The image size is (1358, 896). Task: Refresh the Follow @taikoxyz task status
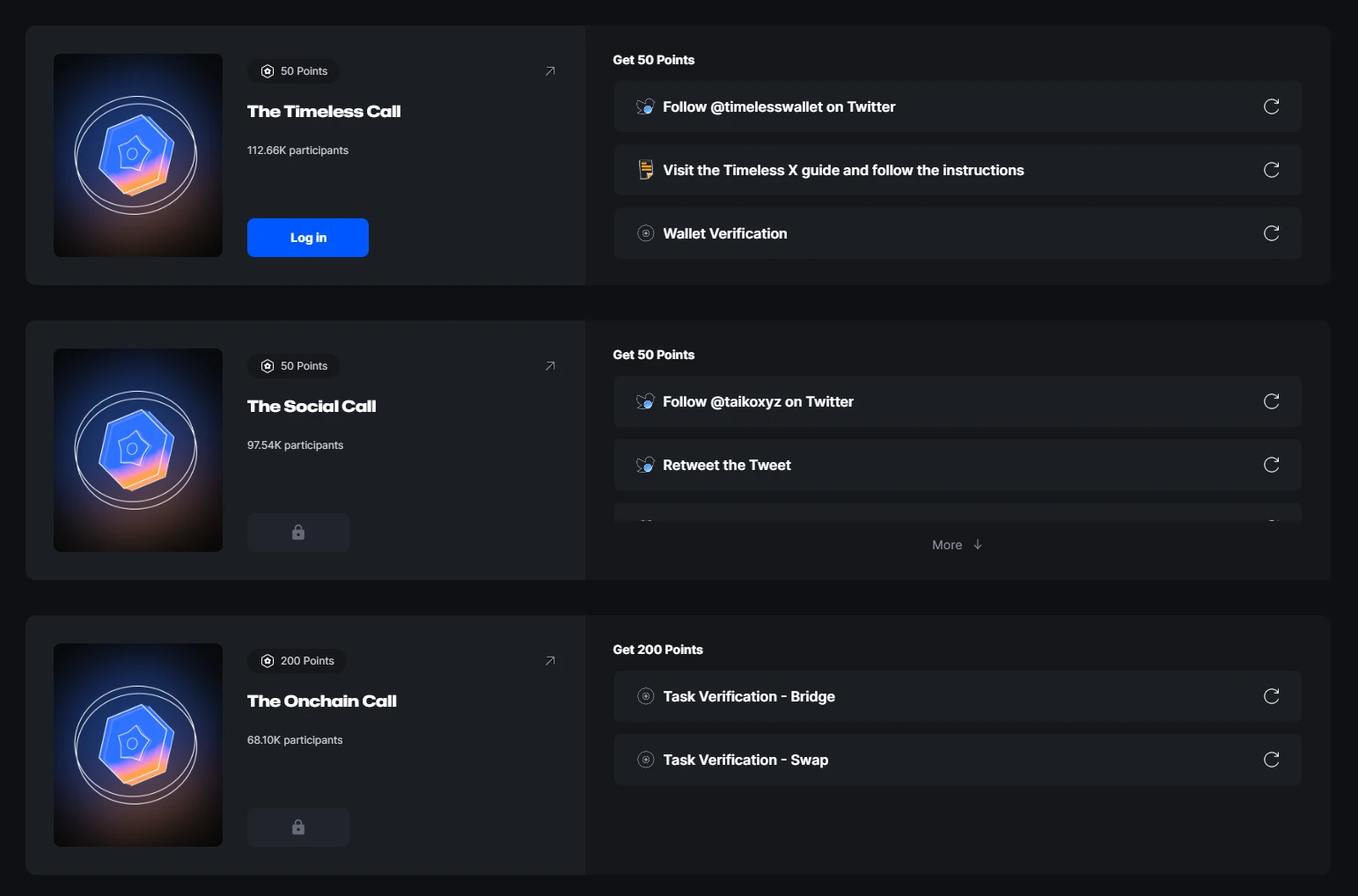click(1271, 401)
